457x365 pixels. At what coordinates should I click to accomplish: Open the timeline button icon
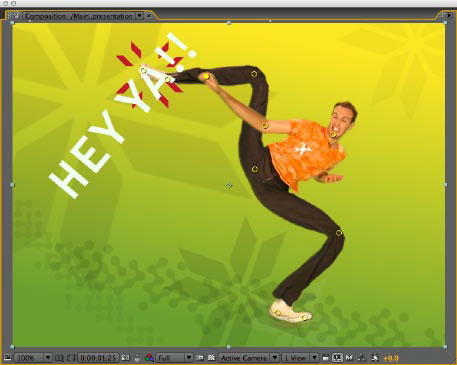tap(349, 358)
